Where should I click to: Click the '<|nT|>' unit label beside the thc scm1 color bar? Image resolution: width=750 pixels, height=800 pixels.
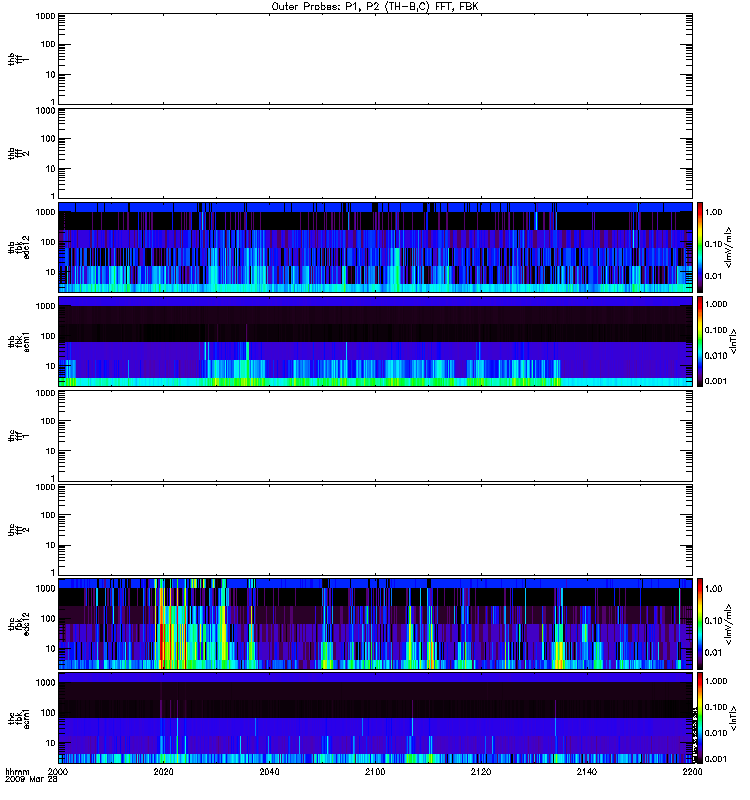pyautogui.click(x=734, y=718)
